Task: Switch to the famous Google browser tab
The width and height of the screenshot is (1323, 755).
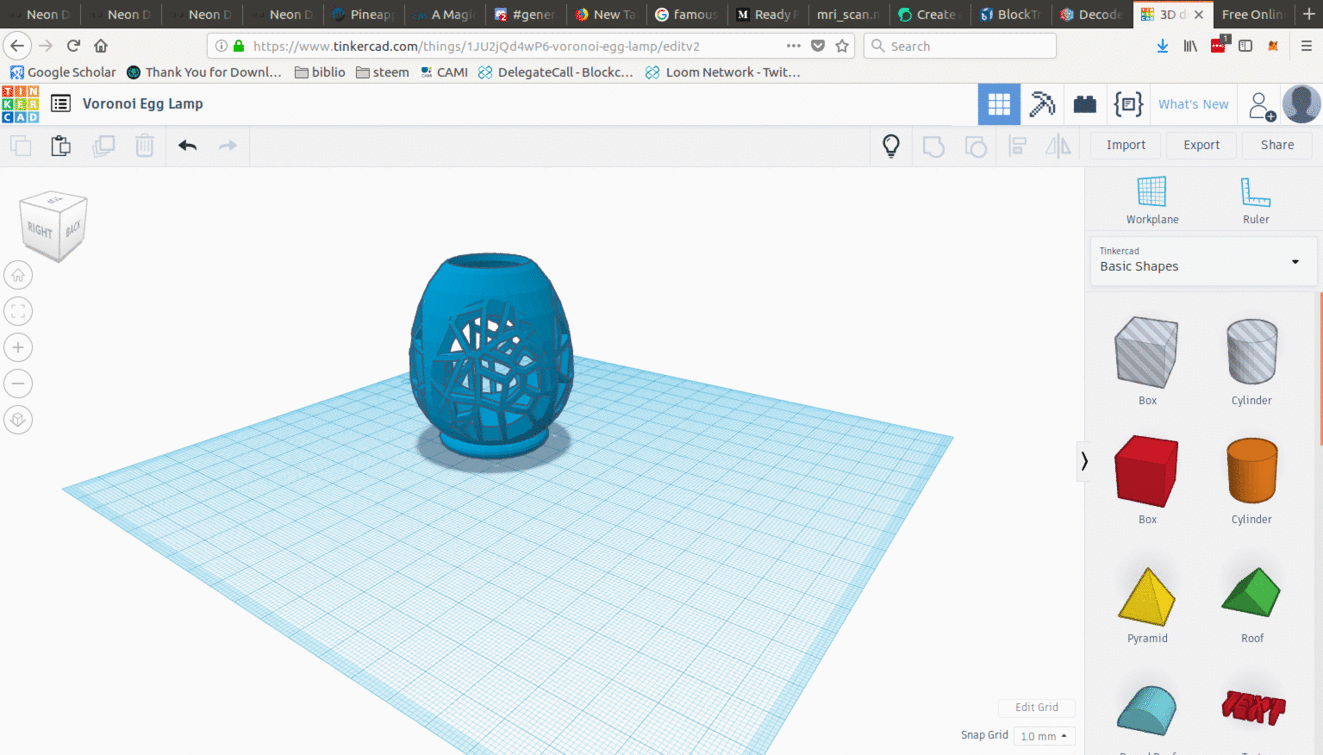Action: tap(687, 14)
